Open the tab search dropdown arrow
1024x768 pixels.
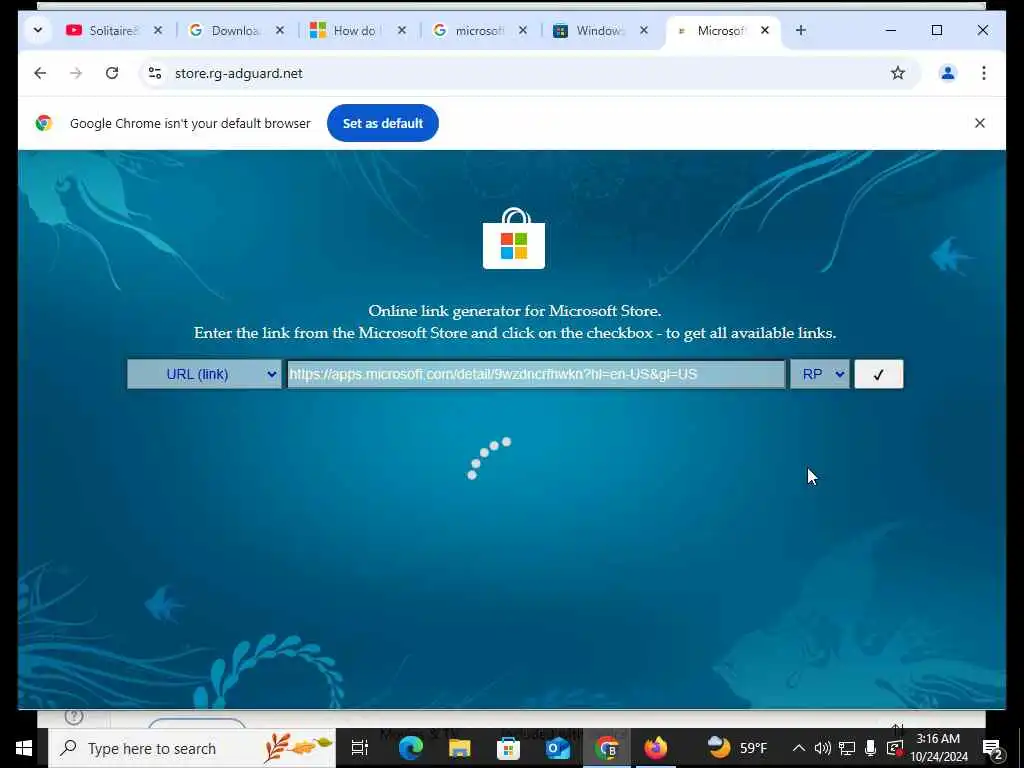(38, 30)
